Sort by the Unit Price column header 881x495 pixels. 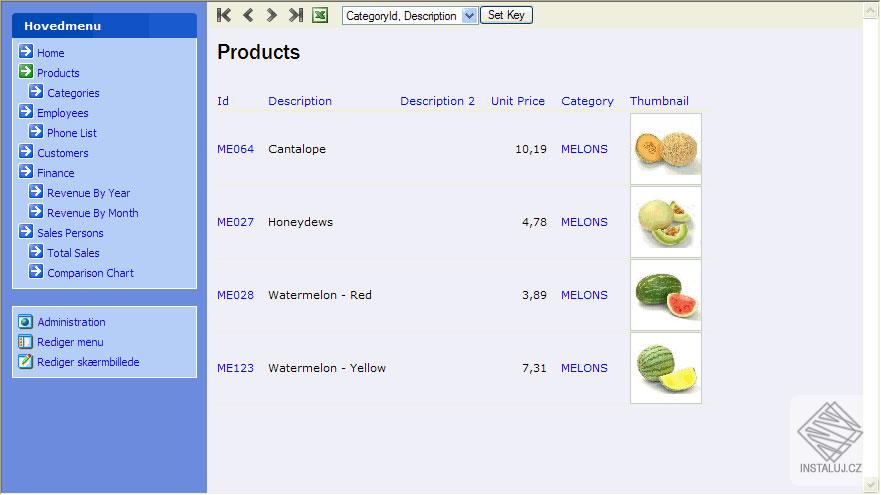pos(517,101)
